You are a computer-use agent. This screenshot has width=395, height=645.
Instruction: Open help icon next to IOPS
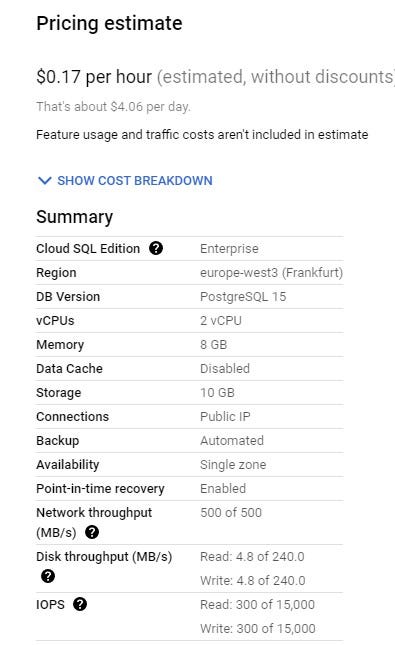point(80,604)
